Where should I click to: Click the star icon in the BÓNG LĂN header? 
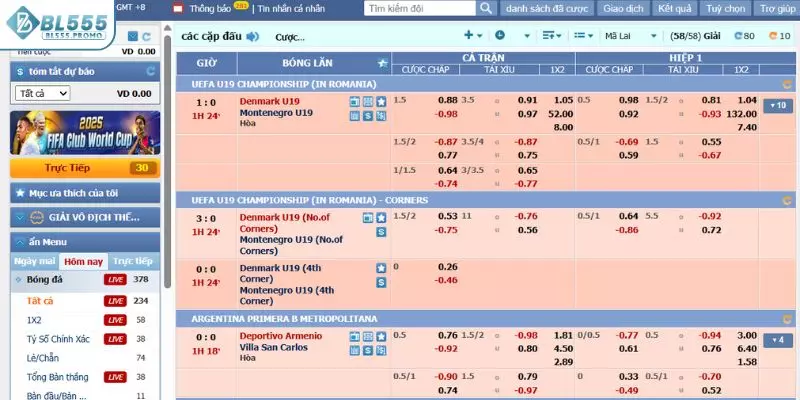point(382,63)
